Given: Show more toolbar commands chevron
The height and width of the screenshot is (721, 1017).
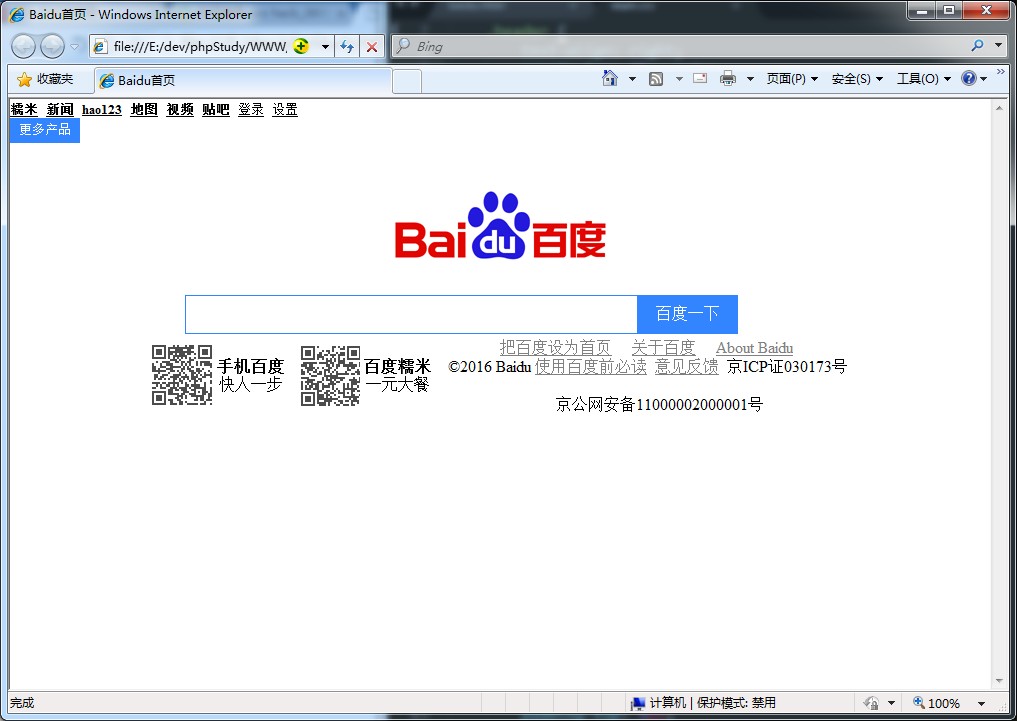Looking at the screenshot, I should pyautogui.click(x=1001, y=71).
